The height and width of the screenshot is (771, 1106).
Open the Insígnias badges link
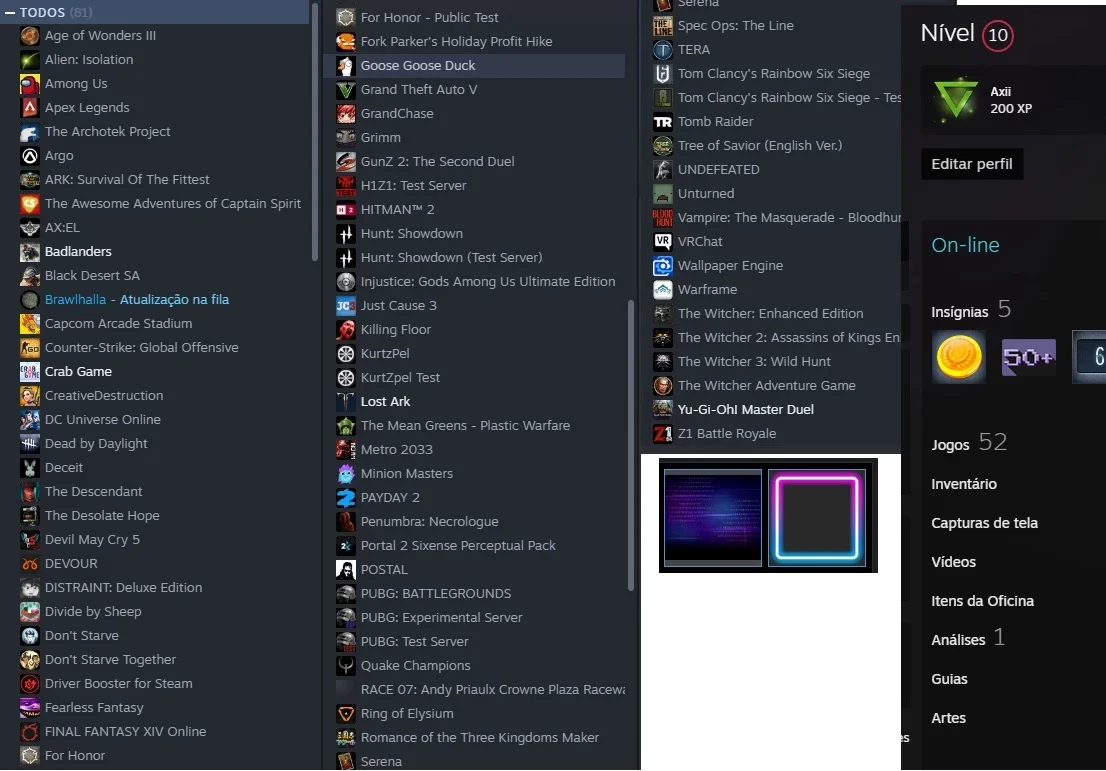[959, 312]
